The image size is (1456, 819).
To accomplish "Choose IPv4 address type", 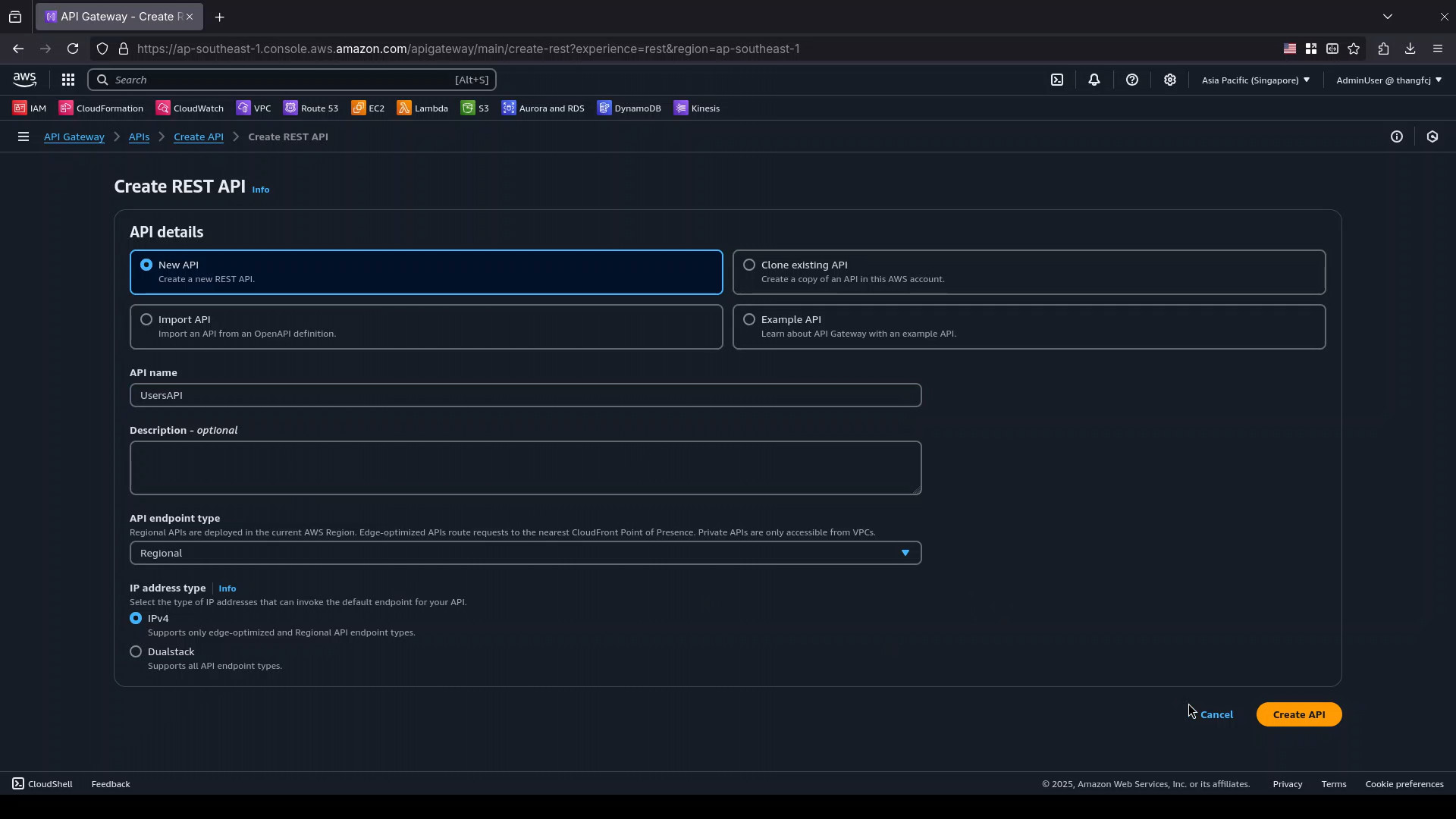I will pos(136,619).
